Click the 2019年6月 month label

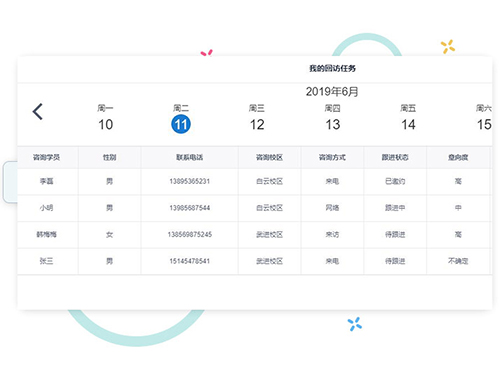click(332, 92)
